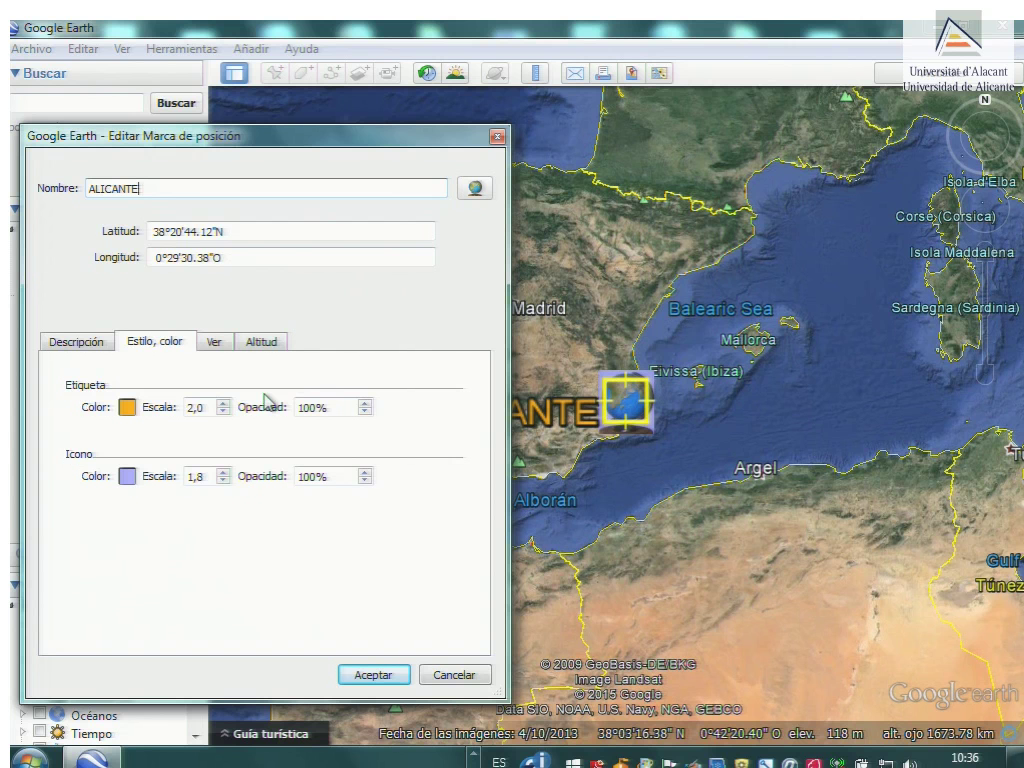Open the Icono lavender color swatch
Image resolution: width=1024 pixels, height=768 pixels.
[127, 476]
